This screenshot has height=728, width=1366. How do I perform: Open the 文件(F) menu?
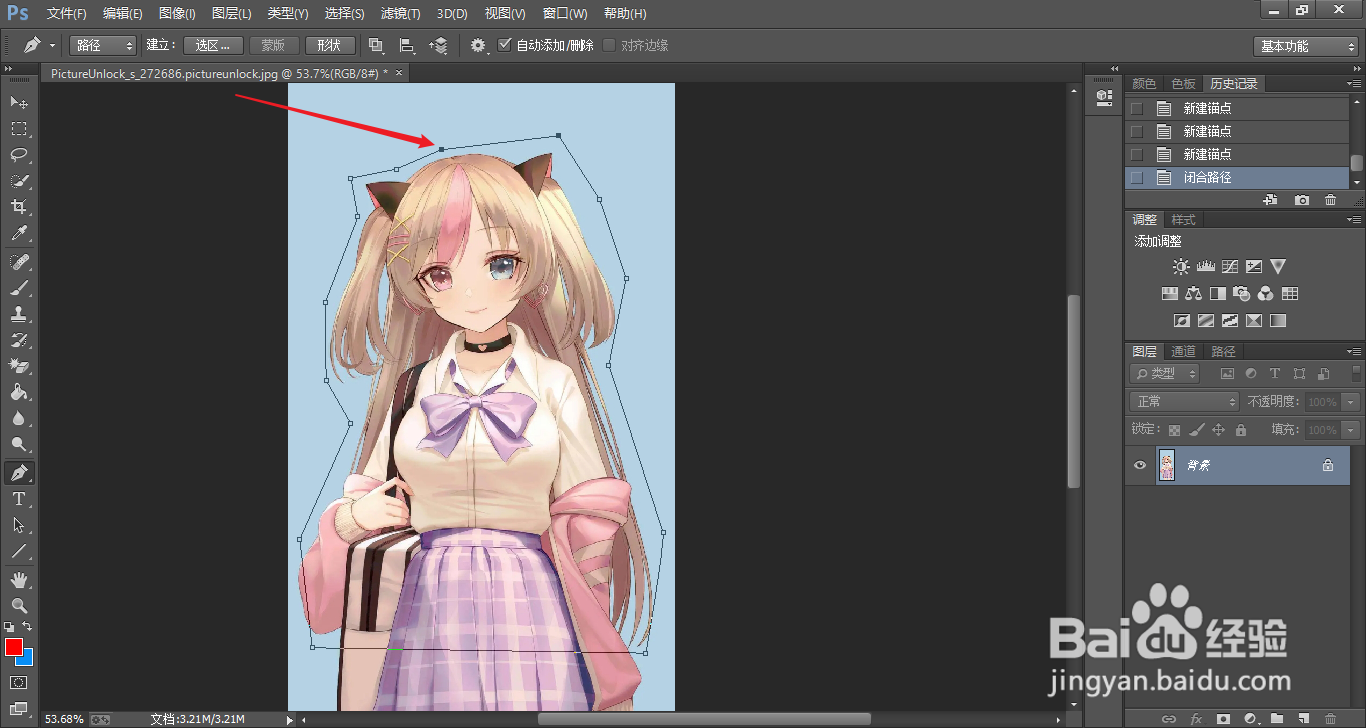tap(67, 14)
